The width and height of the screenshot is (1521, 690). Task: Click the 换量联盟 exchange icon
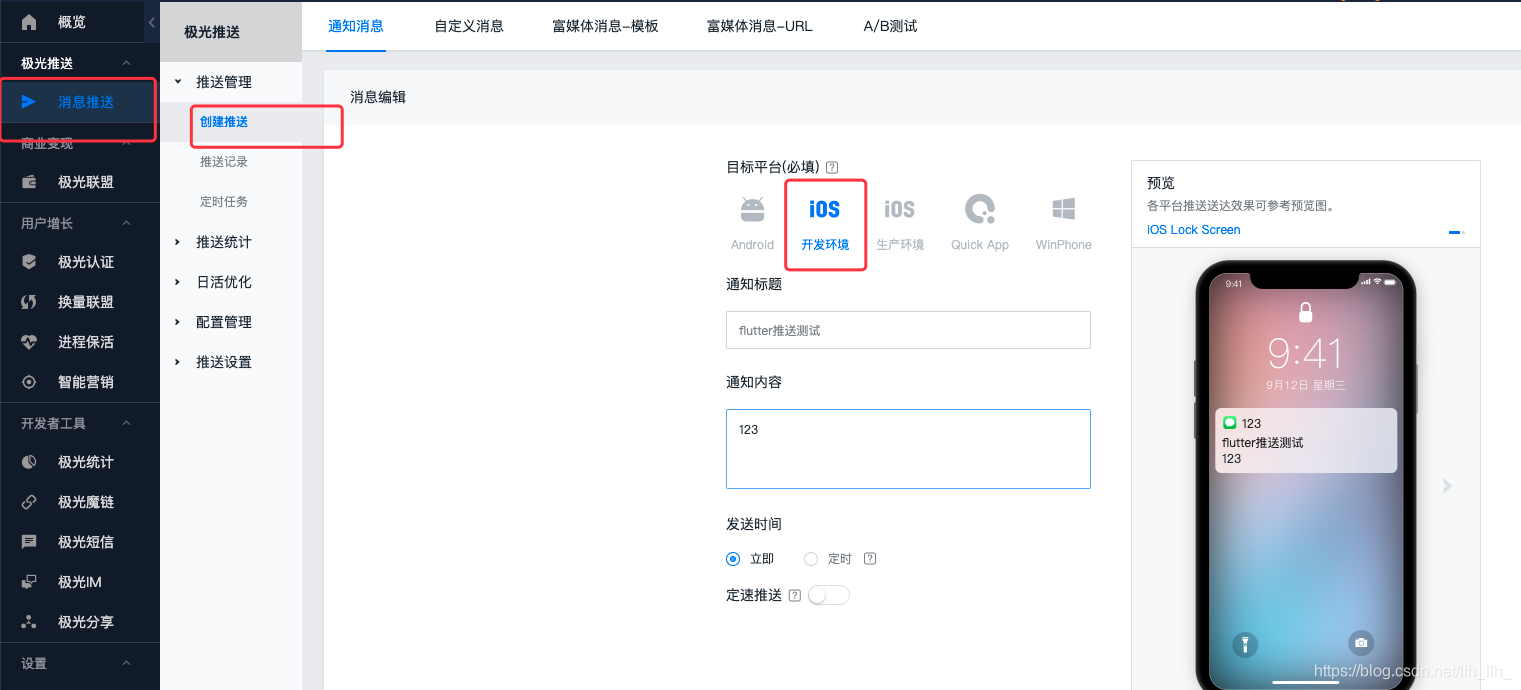coord(29,302)
